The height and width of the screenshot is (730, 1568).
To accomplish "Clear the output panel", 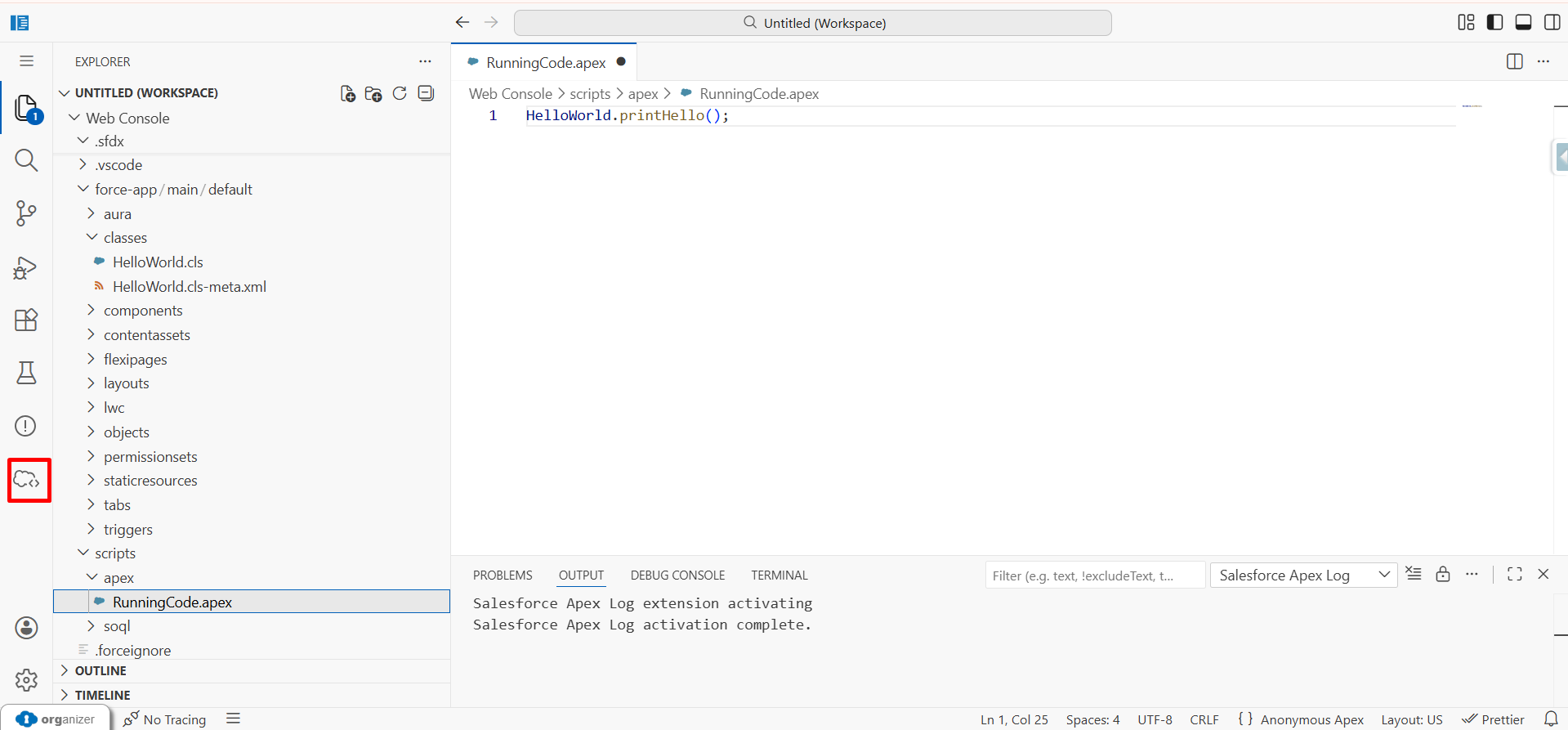I will pos(1414,574).
